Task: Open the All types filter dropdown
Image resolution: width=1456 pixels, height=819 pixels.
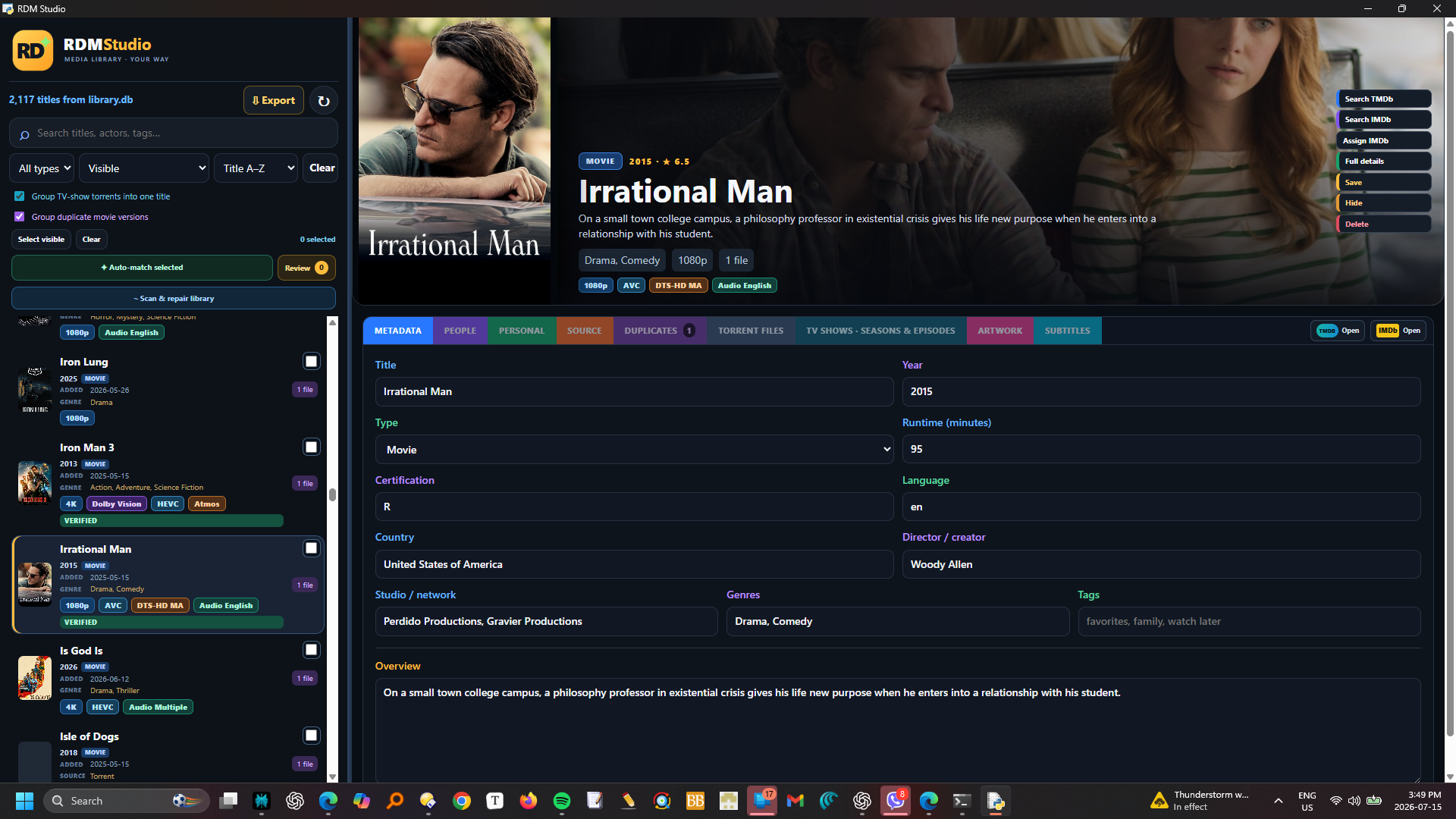Action: coord(42,168)
